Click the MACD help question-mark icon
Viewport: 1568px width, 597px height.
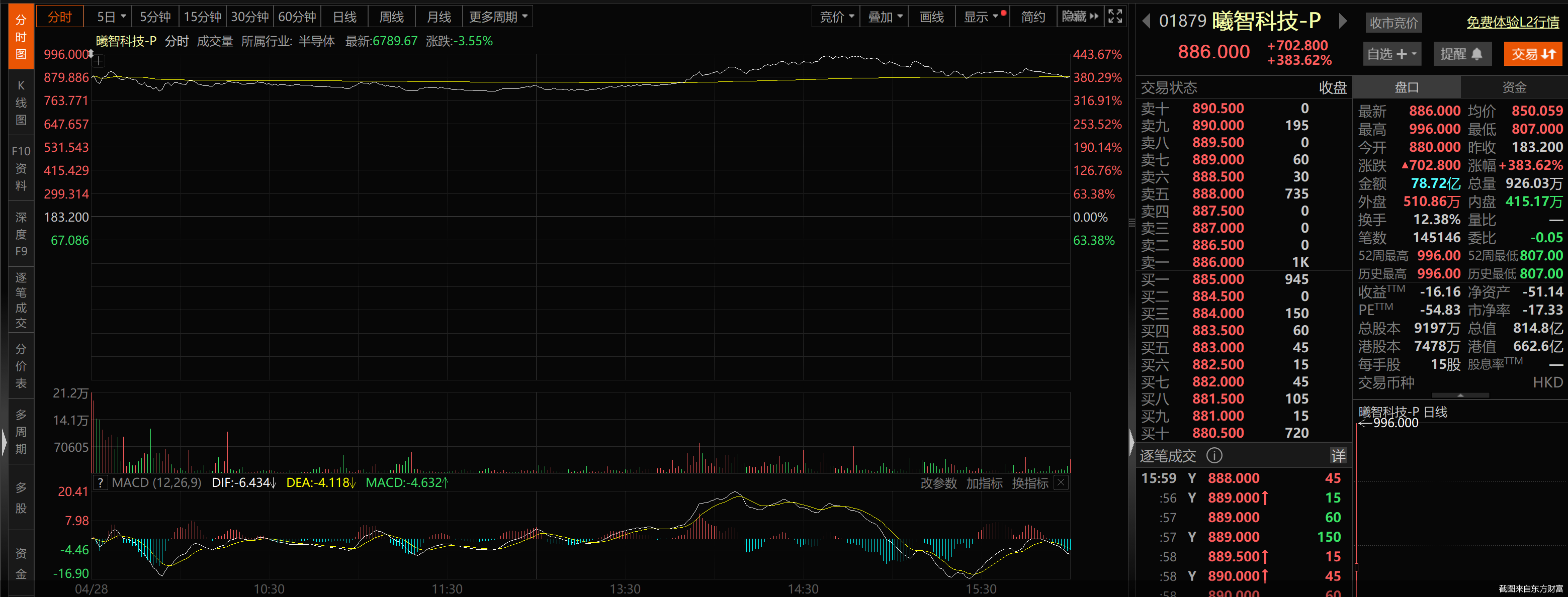101,482
